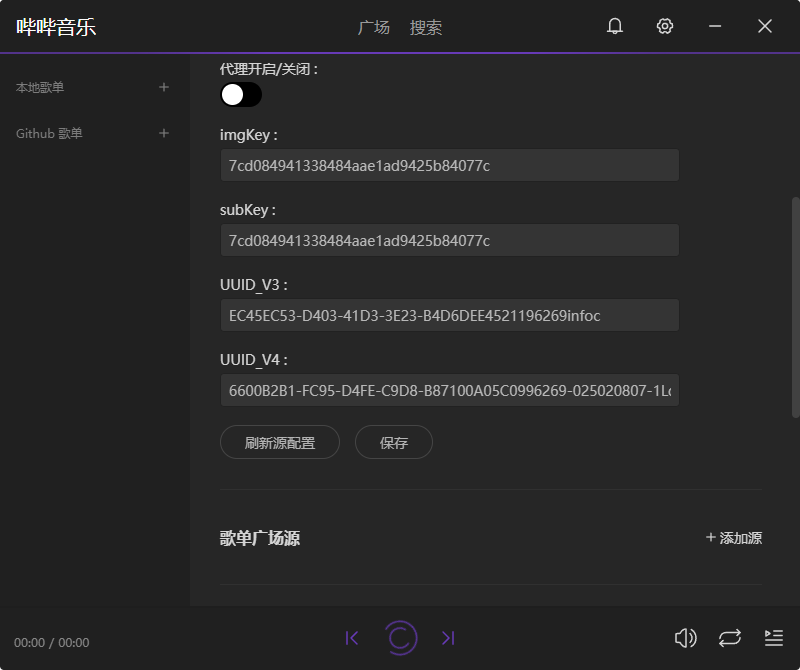Save settings with the 保存 button
The height and width of the screenshot is (670, 800).
tap(393, 442)
